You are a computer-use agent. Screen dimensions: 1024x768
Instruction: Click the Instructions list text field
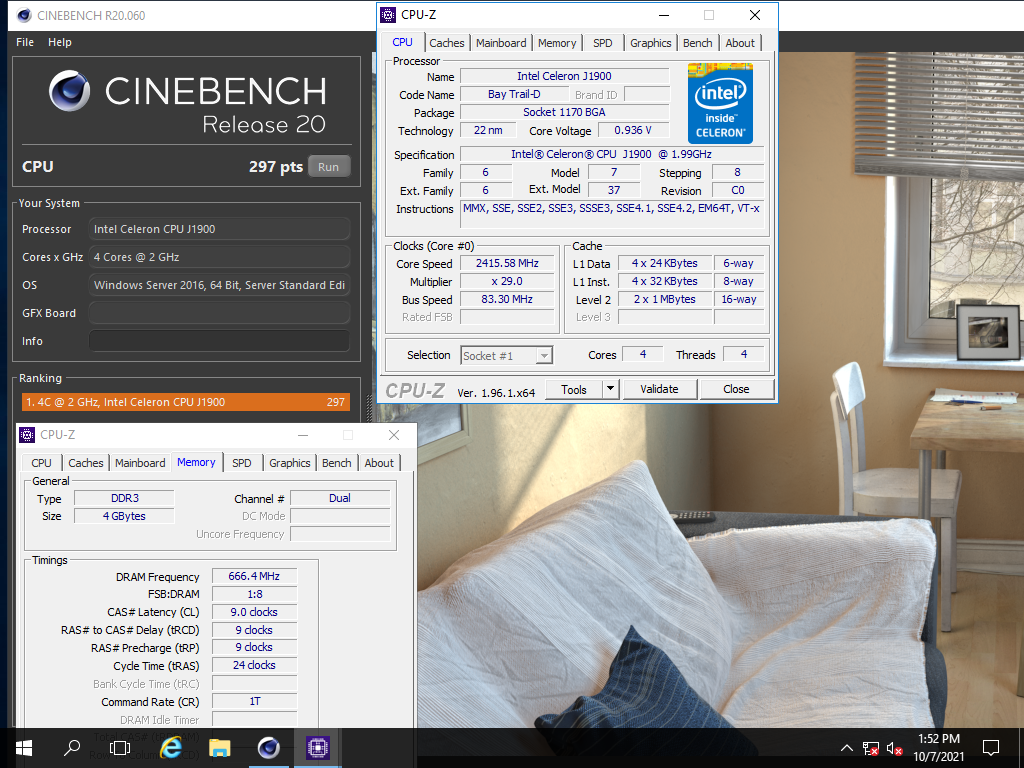tap(611, 214)
